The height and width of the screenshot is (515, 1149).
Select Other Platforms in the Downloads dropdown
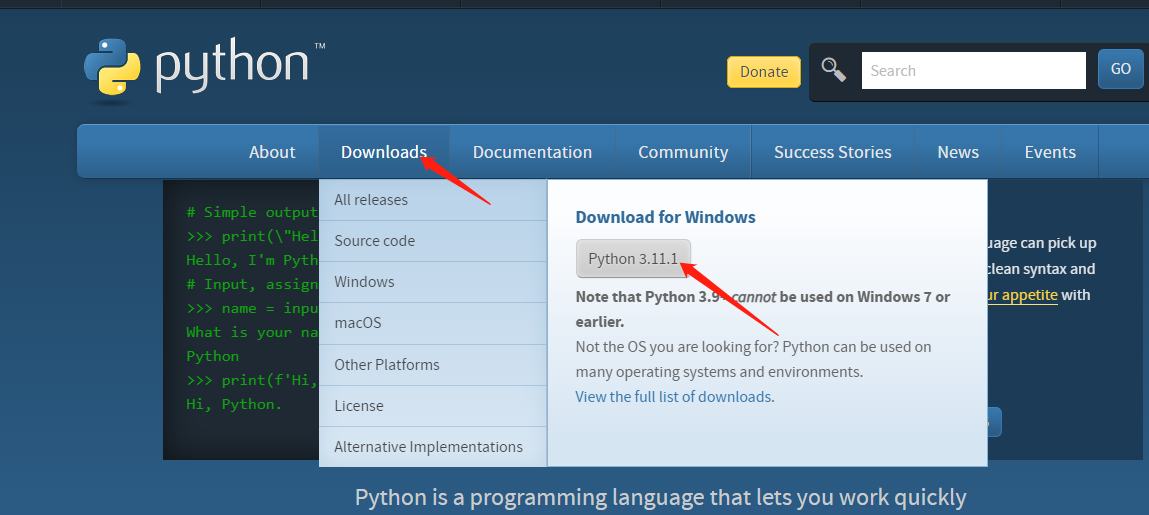pos(433,365)
